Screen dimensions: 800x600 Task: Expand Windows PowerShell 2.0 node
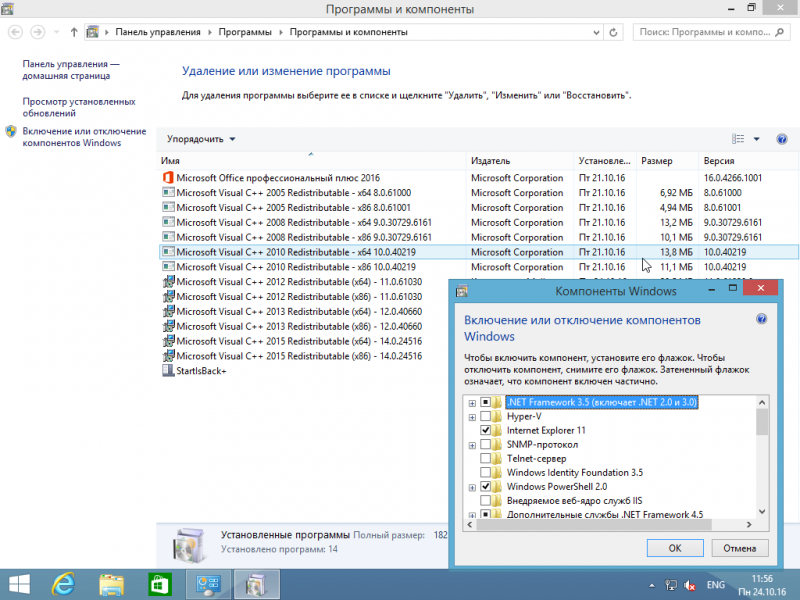click(x=472, y=488)
